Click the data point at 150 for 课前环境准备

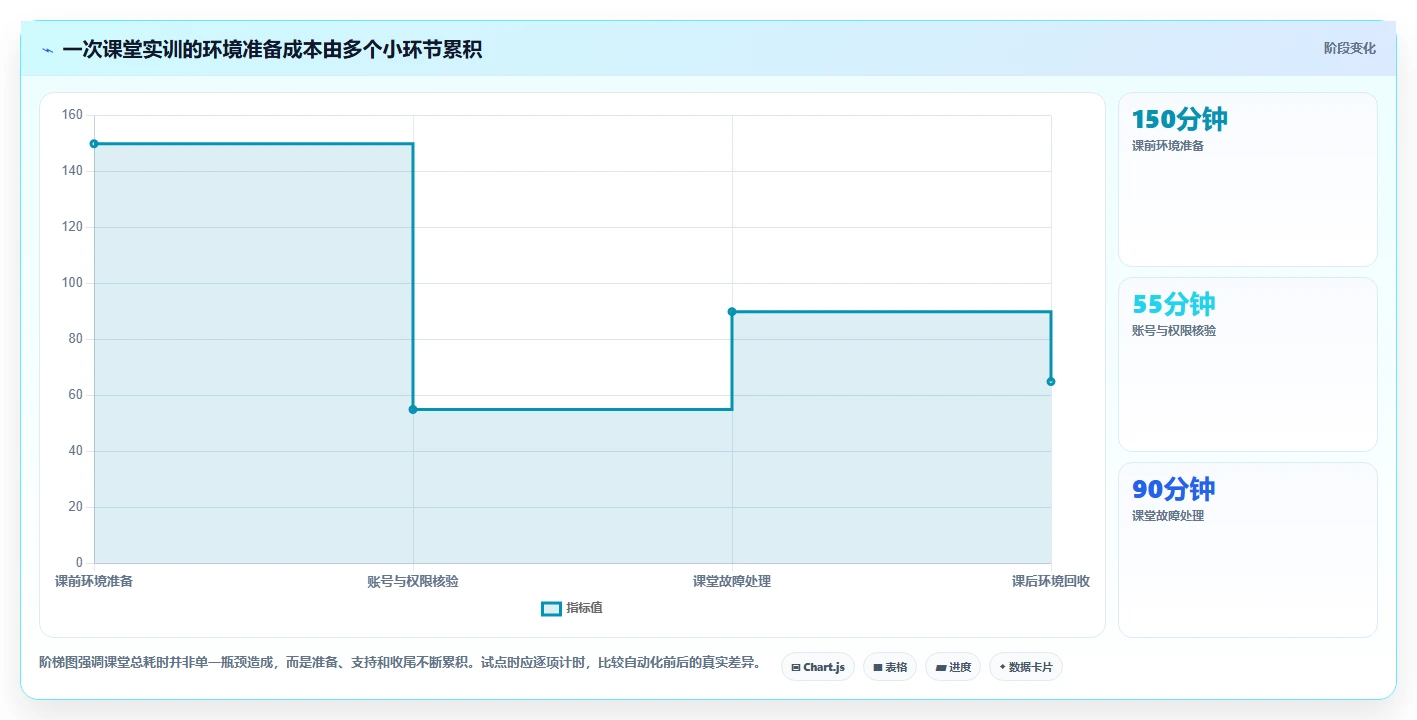[94, 144]
